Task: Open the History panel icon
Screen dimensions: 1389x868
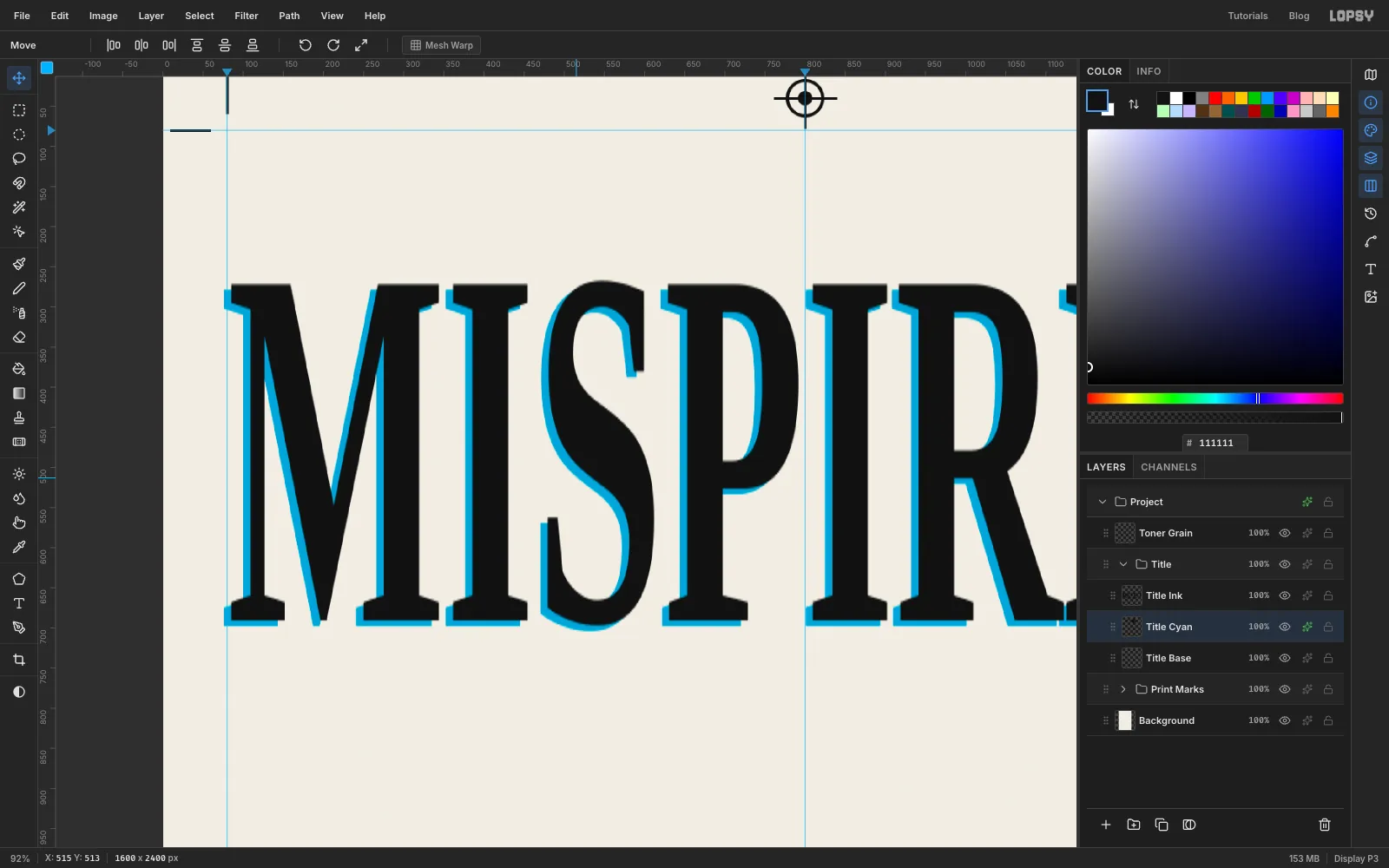Action: 1371,214
